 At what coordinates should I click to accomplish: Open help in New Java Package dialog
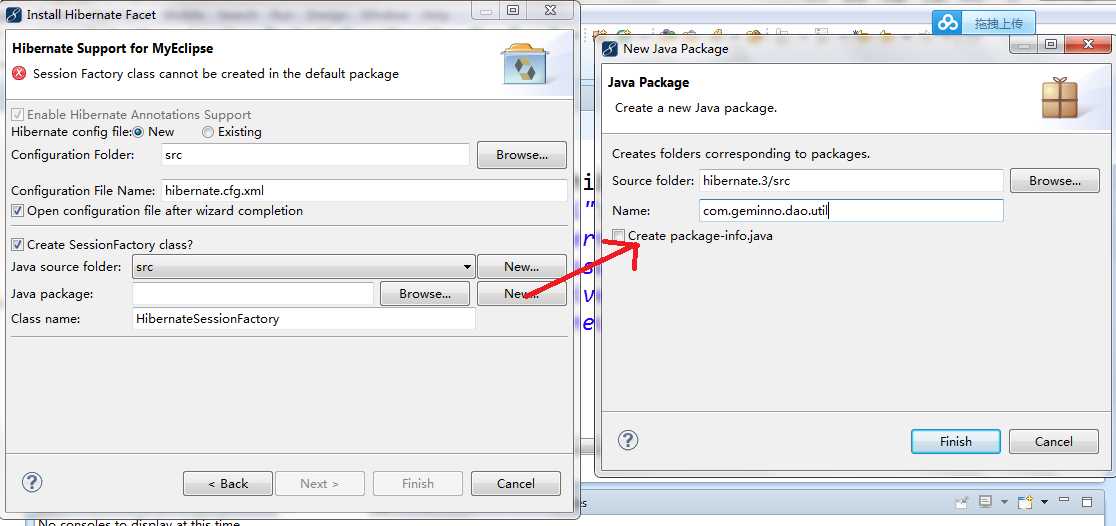pos(627,440)
